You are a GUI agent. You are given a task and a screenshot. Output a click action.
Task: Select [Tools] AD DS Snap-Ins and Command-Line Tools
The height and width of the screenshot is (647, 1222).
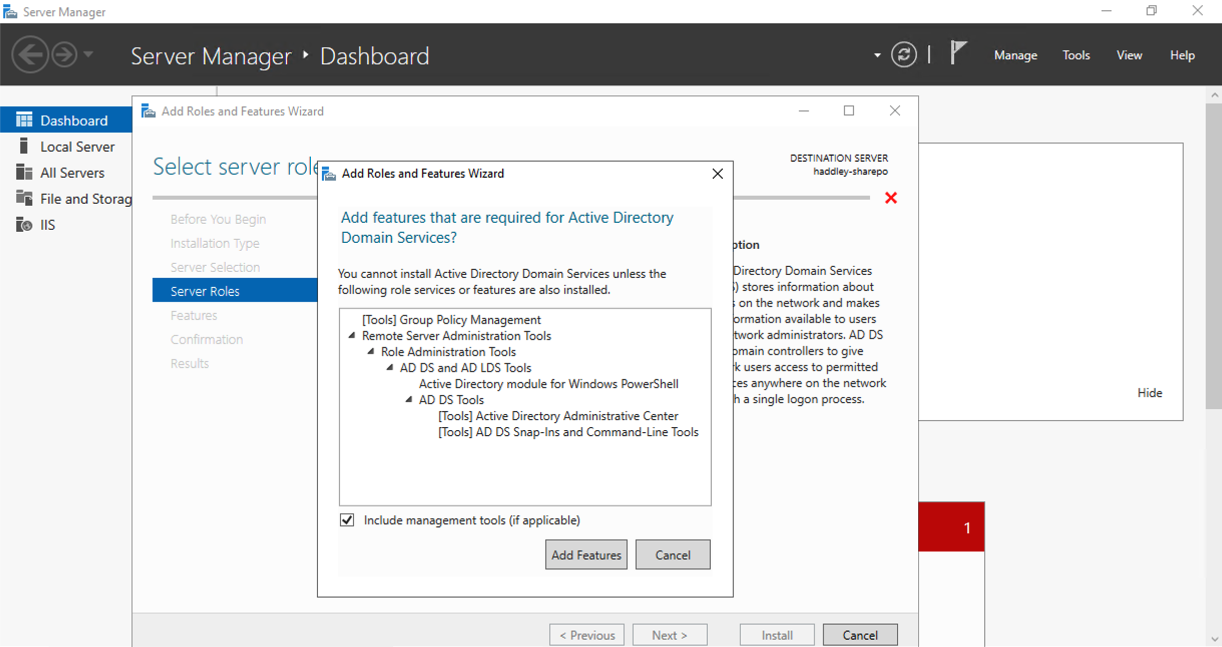click(x=568, y=432)
